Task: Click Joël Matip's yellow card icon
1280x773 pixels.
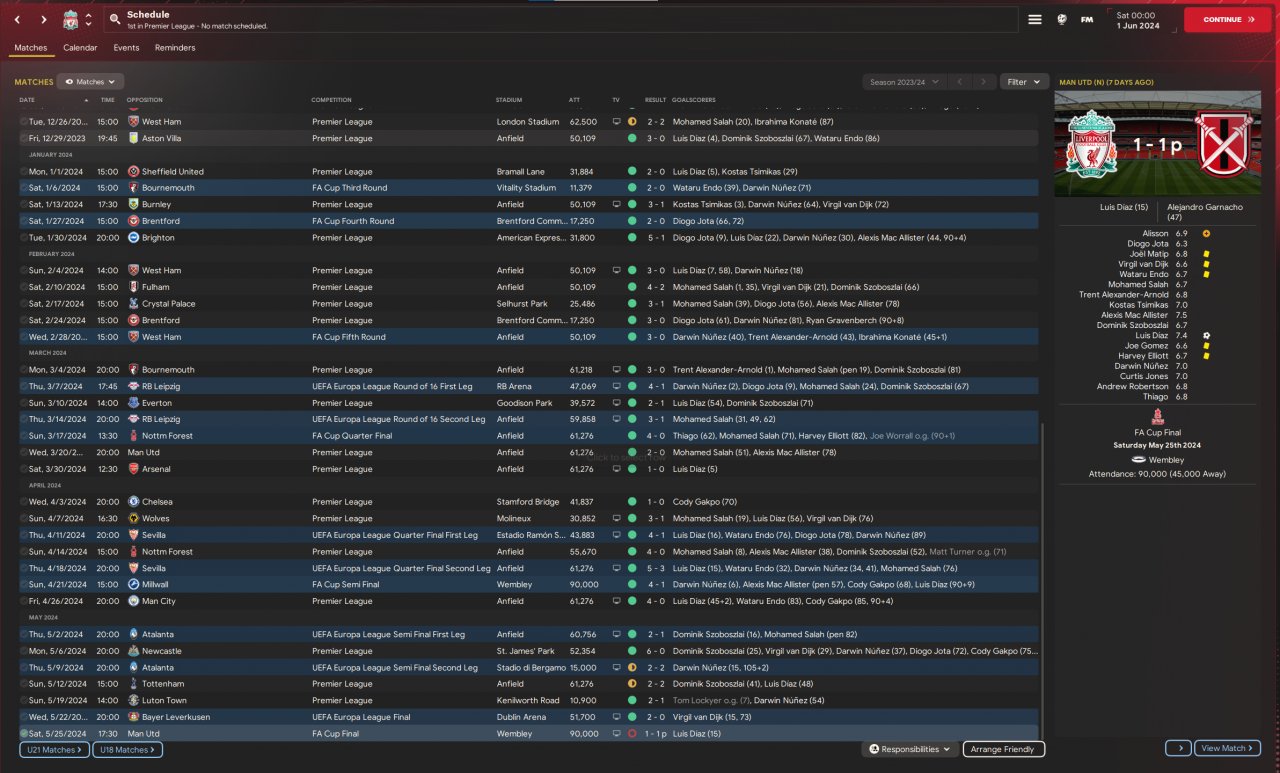Action: [x=1206, y=254]
